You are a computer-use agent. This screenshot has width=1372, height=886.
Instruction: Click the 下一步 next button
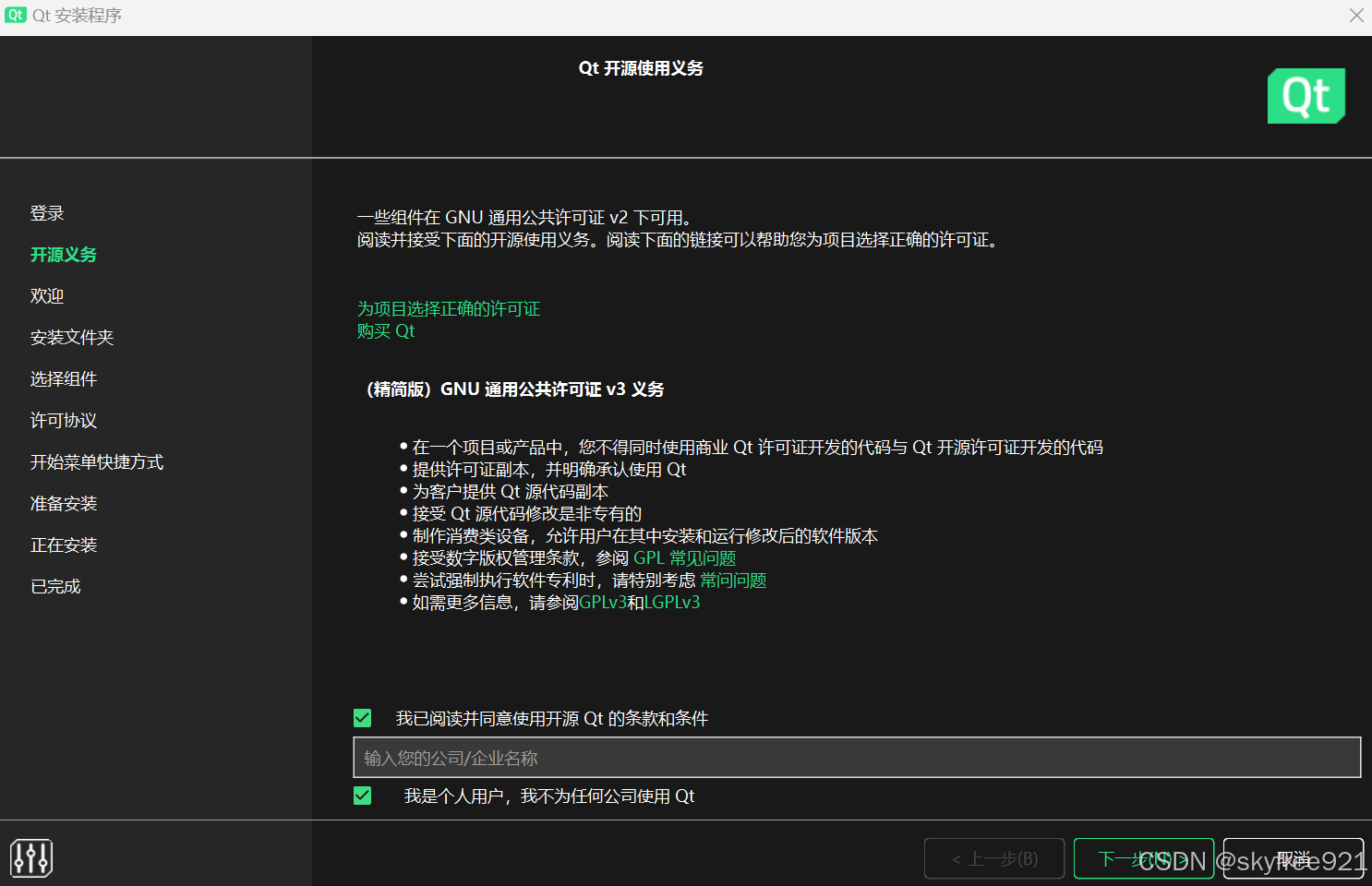1143,858
